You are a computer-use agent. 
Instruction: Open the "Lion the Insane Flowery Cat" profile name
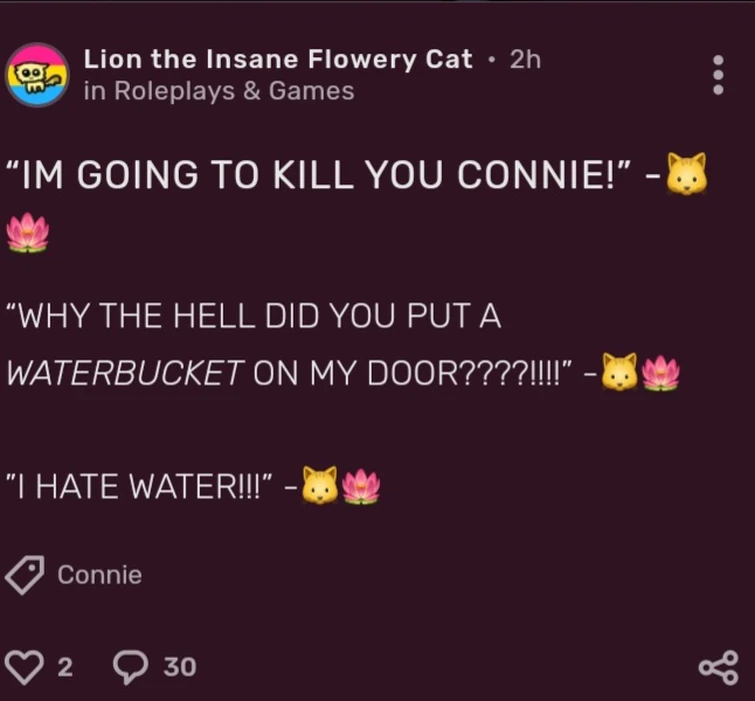[x=278, y=59]
